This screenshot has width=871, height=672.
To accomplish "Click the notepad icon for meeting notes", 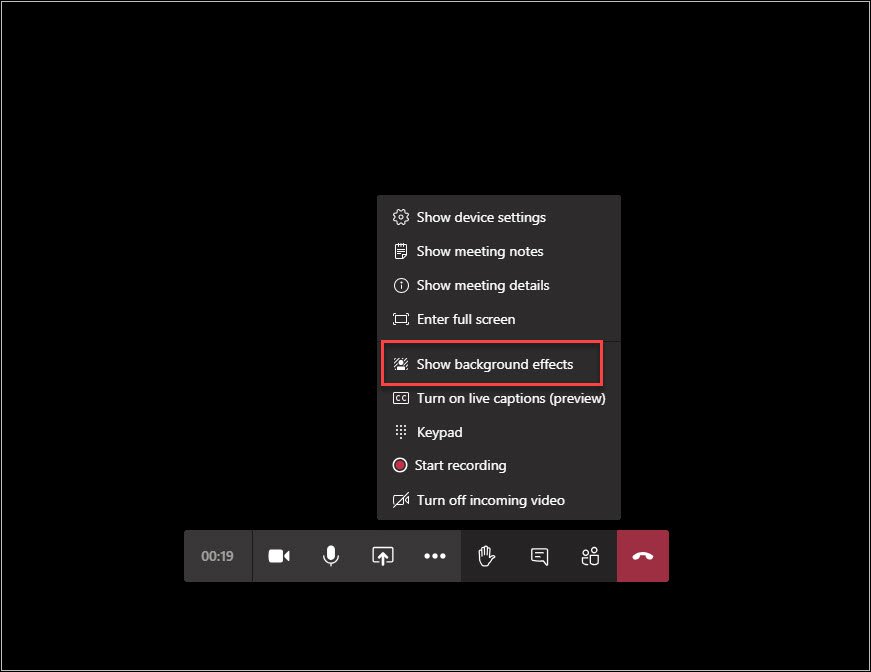I will (x=401, y=251).
